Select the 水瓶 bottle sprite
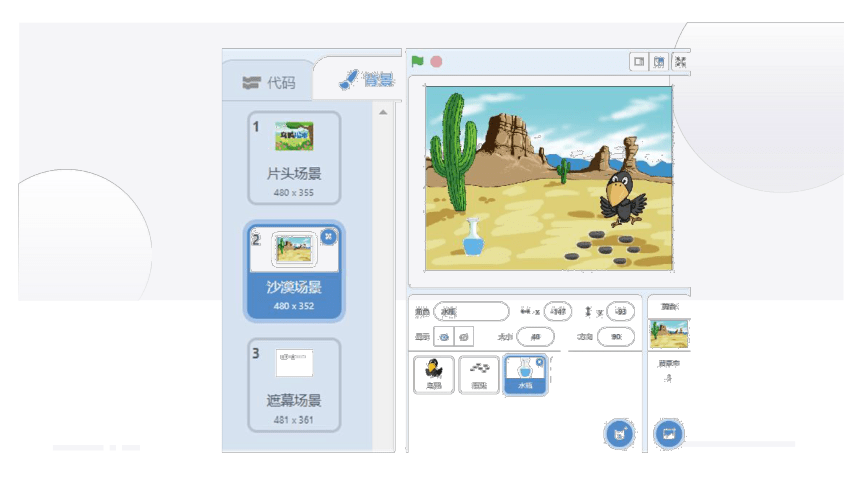The height and width of the screenshot is (484, 860). [x=525, y=374]
